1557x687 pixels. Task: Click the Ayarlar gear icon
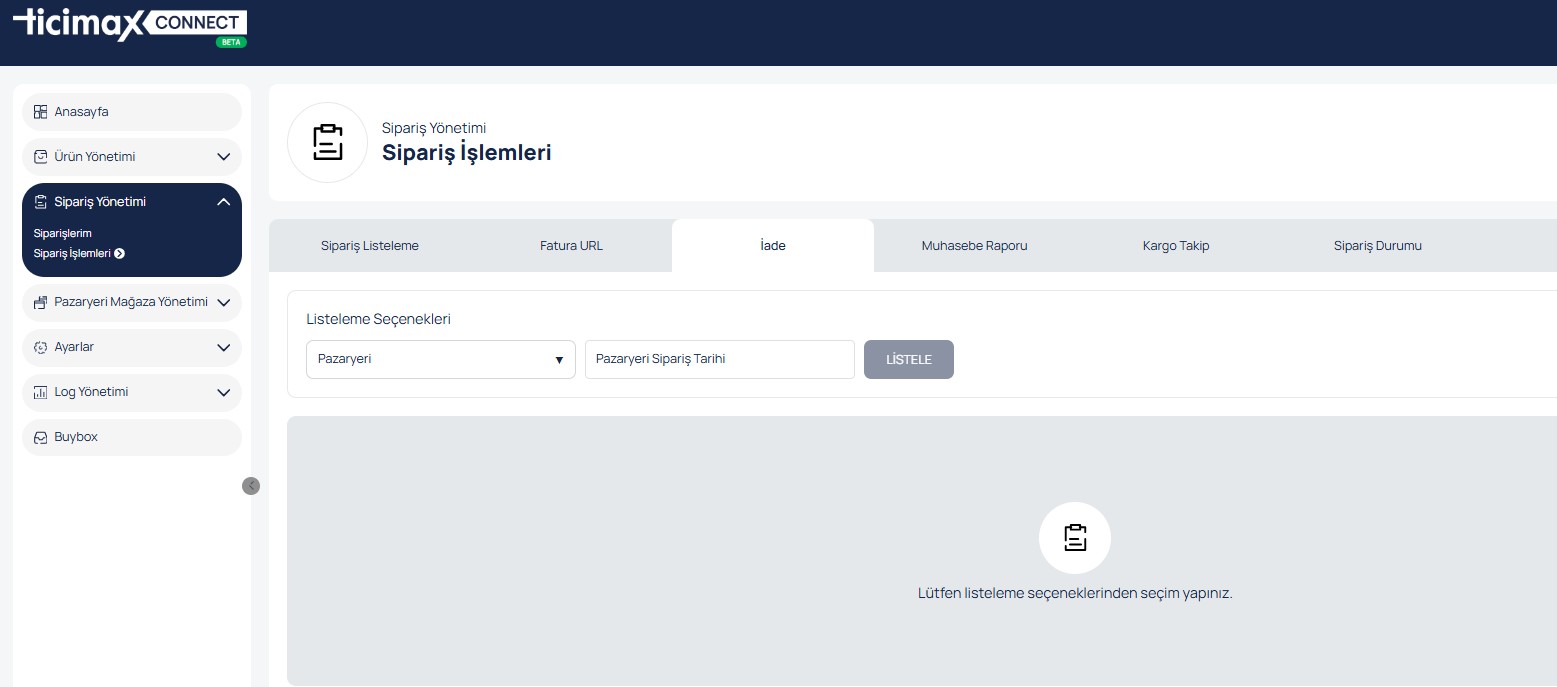[x=40, y=347]
